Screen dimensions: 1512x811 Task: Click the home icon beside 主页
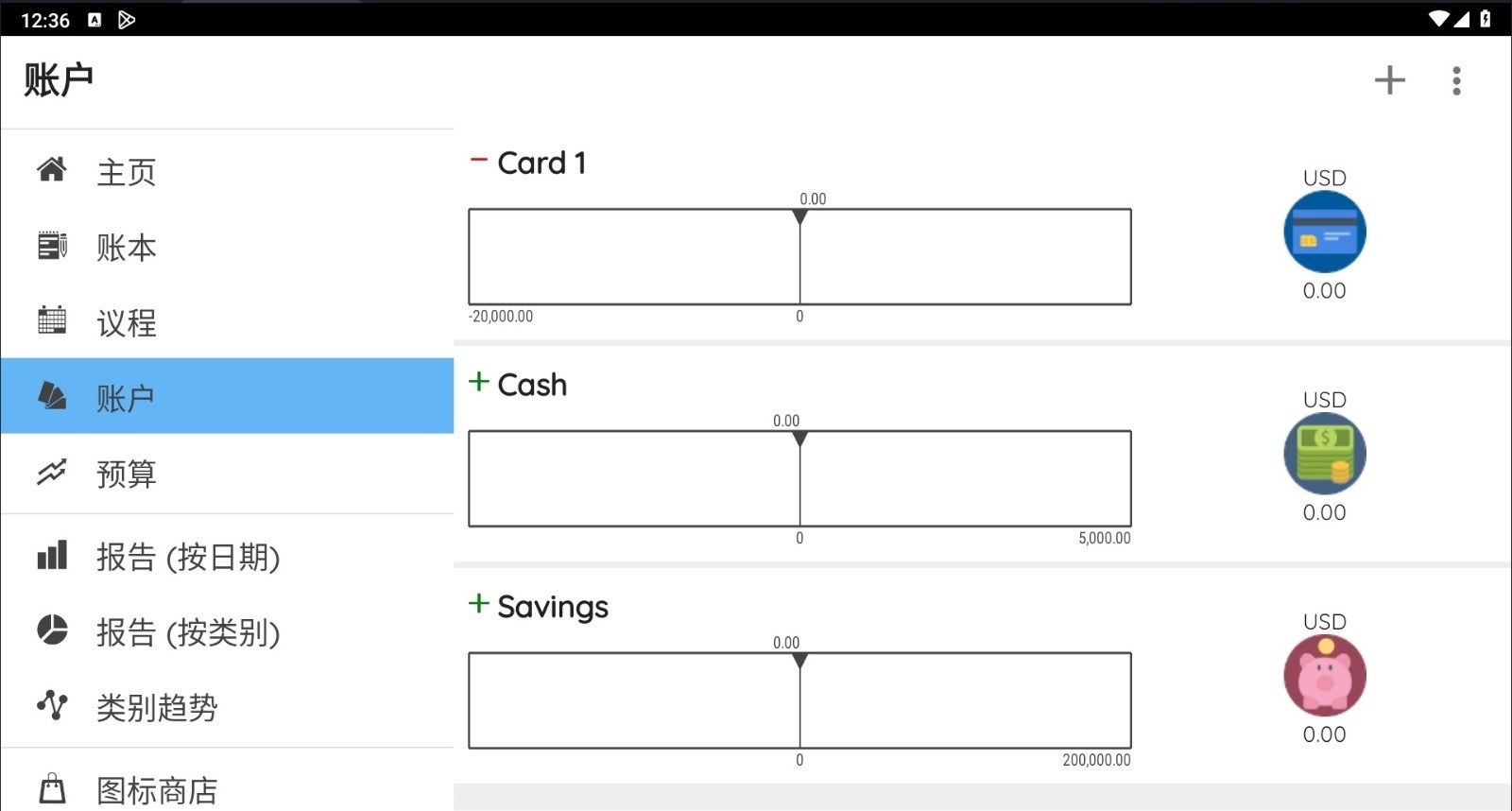point(52,170)
